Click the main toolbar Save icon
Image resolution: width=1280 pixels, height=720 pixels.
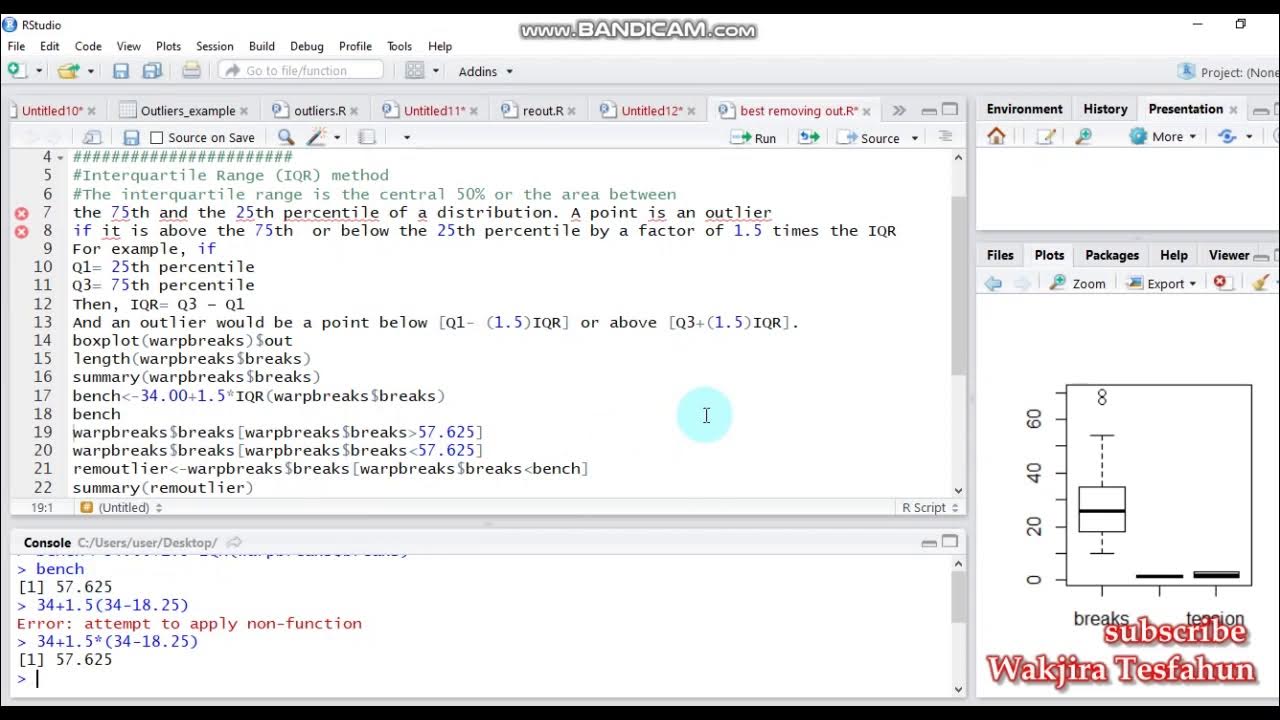(121, 71)
